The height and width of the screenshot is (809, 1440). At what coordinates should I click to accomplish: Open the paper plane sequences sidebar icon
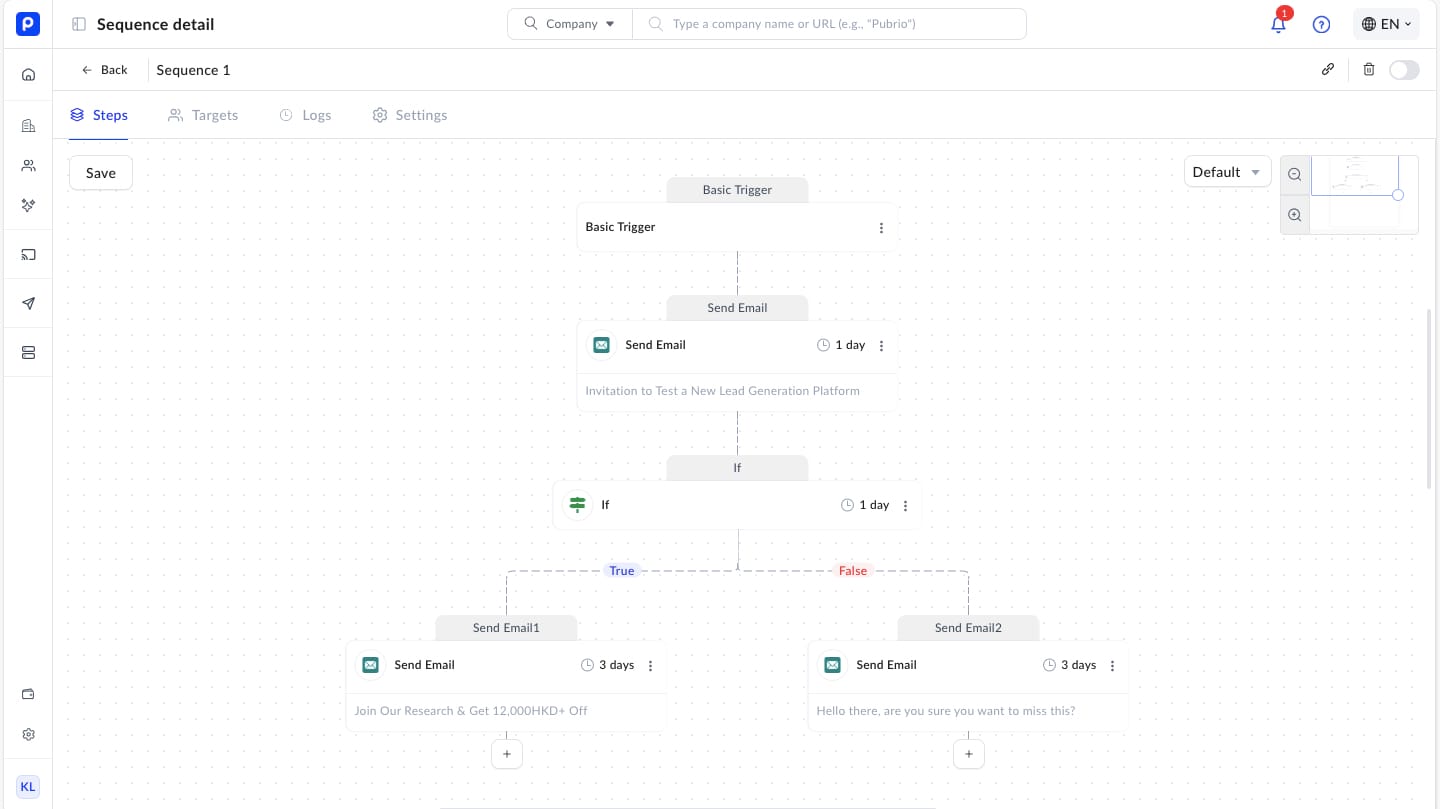[x=28, y=304]
